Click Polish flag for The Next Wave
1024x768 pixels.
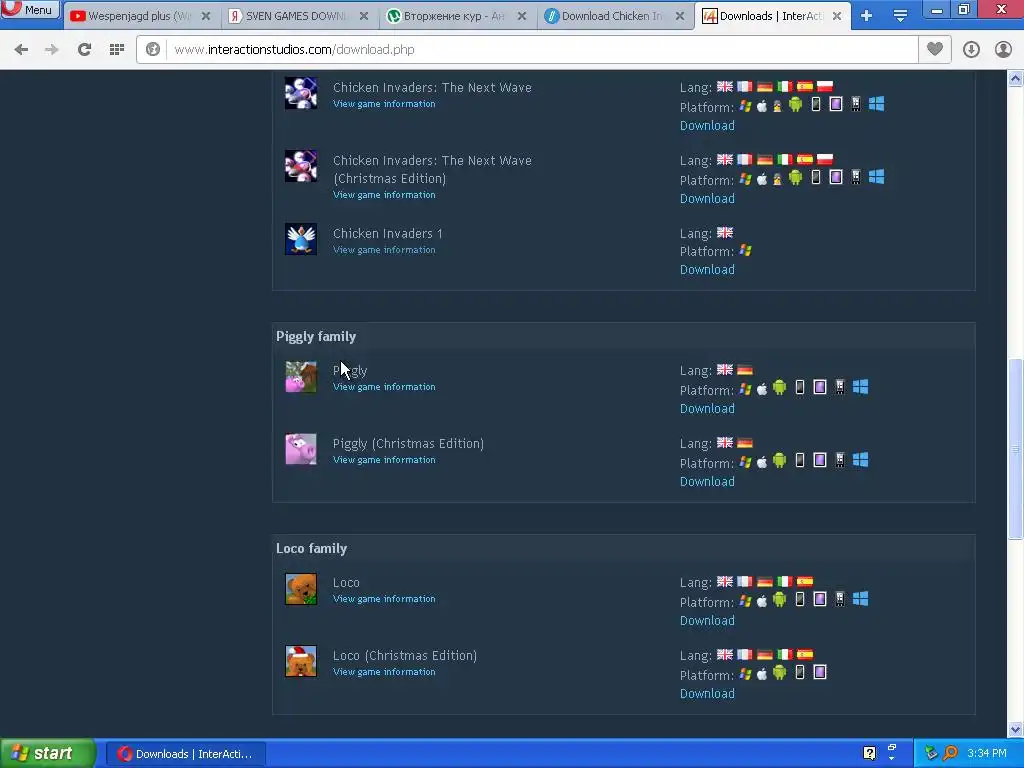(x=825, y=86)
